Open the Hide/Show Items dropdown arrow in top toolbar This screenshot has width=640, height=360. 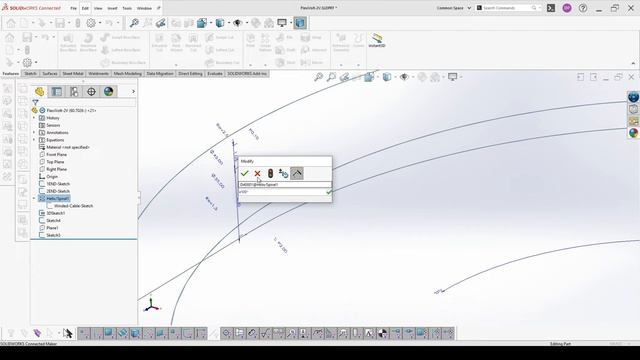[x=247, y=23]
